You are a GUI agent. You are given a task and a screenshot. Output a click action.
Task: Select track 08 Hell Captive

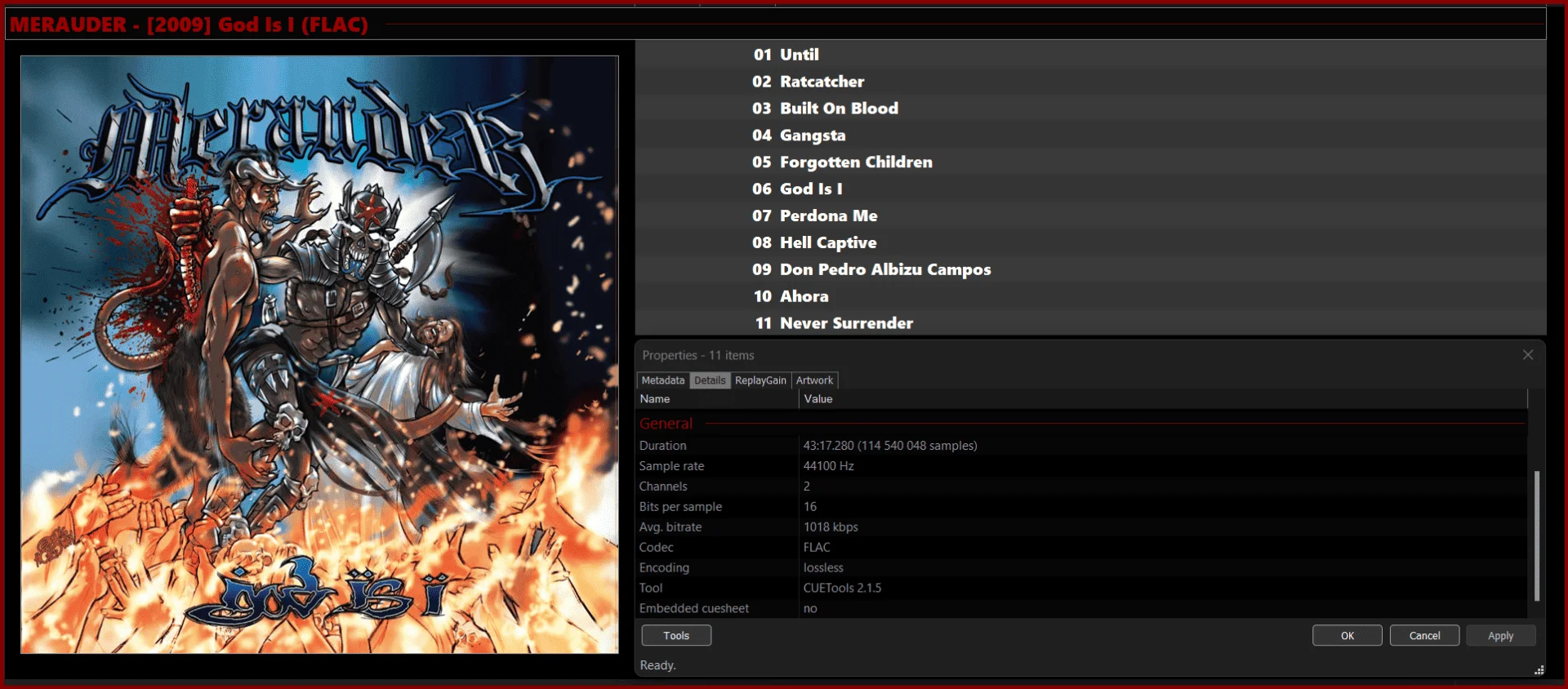point(1090,242)
